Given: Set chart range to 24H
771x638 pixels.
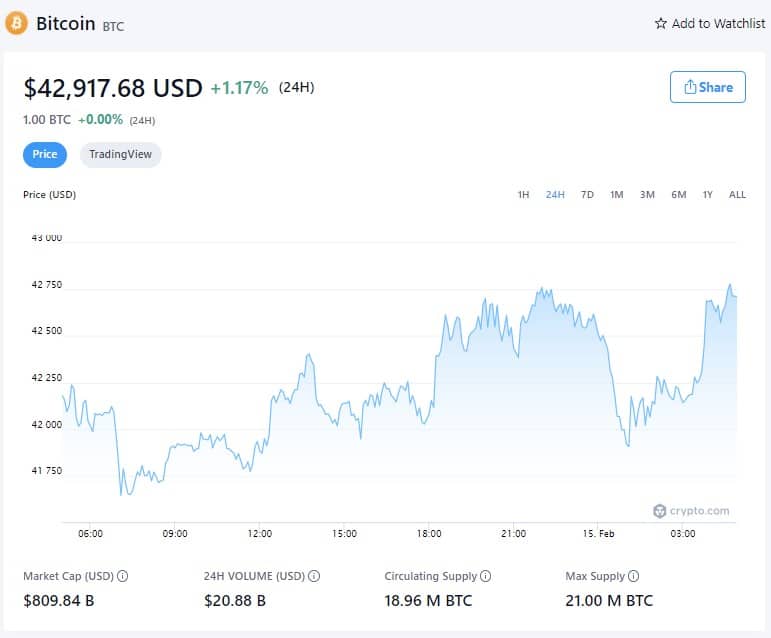Looking at the screenshot, I should tap(555, 194).
